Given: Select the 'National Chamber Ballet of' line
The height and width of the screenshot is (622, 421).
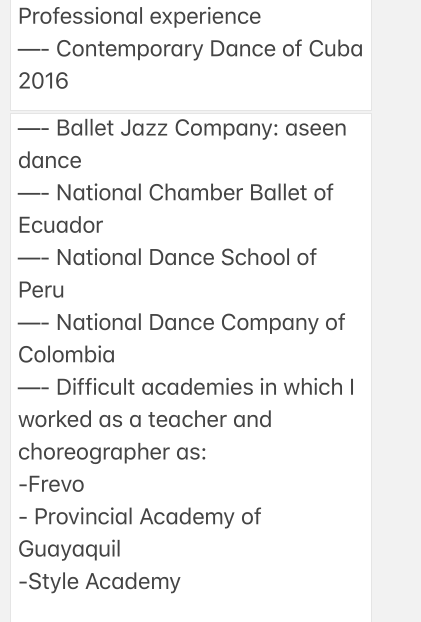Looking at the screenshot, I should (x=176, y=193).
